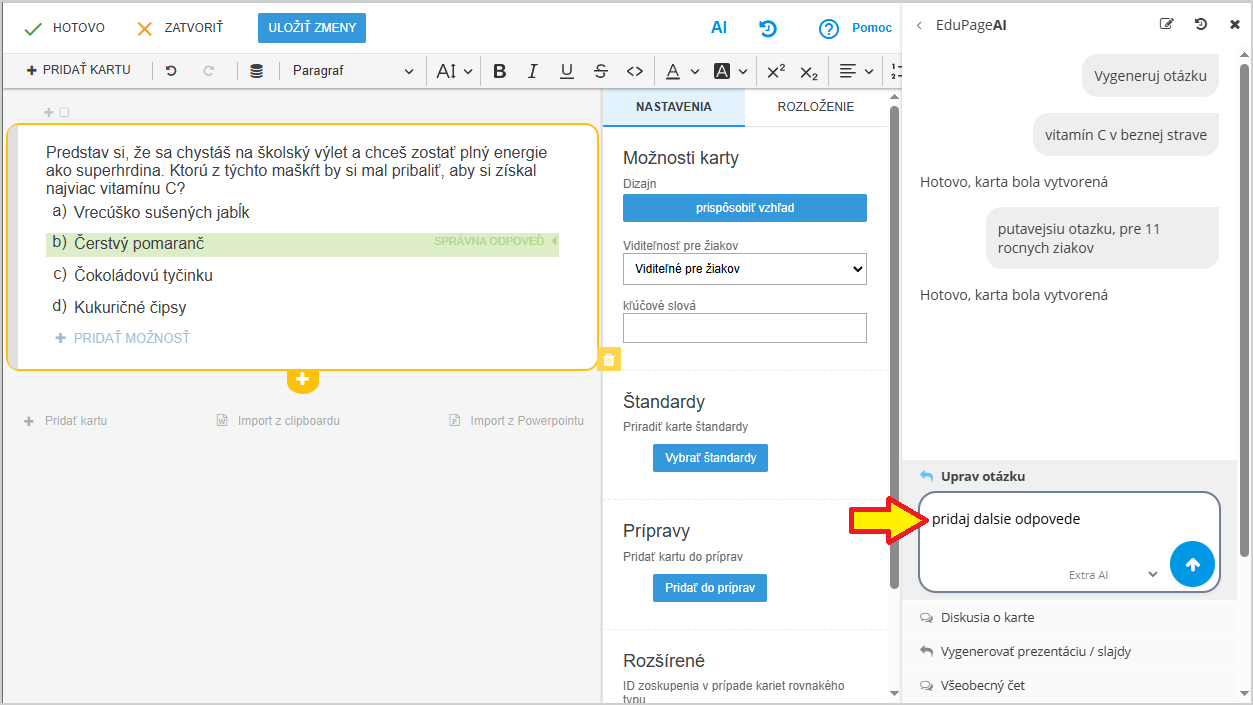The width and height of the screenshot is (1253, 705).
Task: Select the NASTAVENIA tab
Action: 673,107
